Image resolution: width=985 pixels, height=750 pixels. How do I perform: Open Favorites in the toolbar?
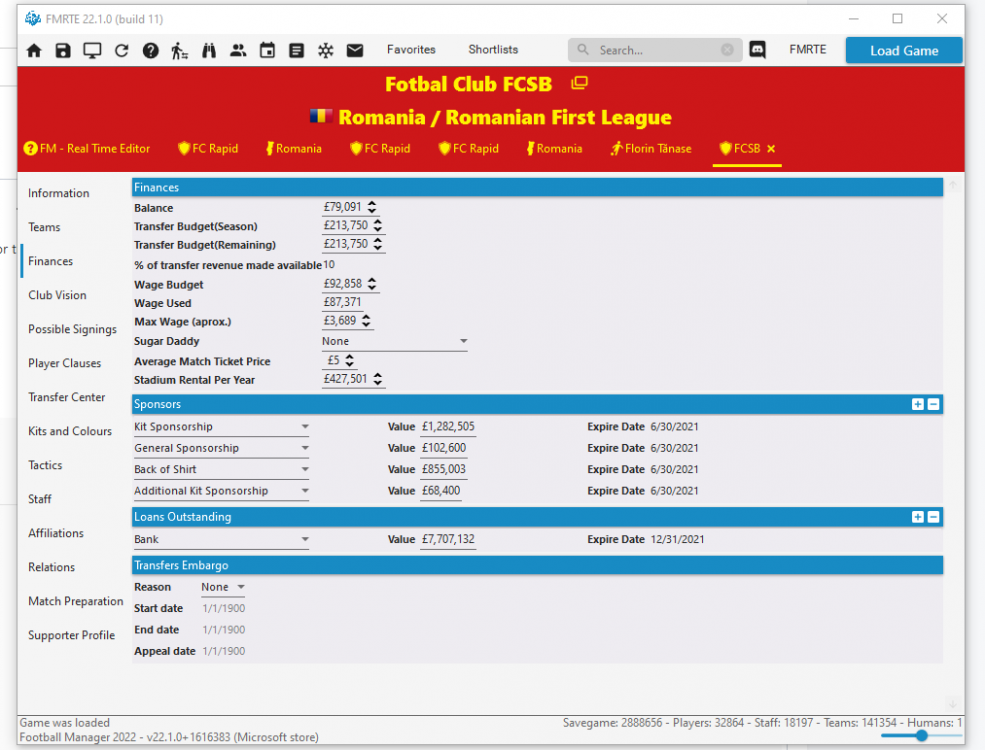[411, 50]
